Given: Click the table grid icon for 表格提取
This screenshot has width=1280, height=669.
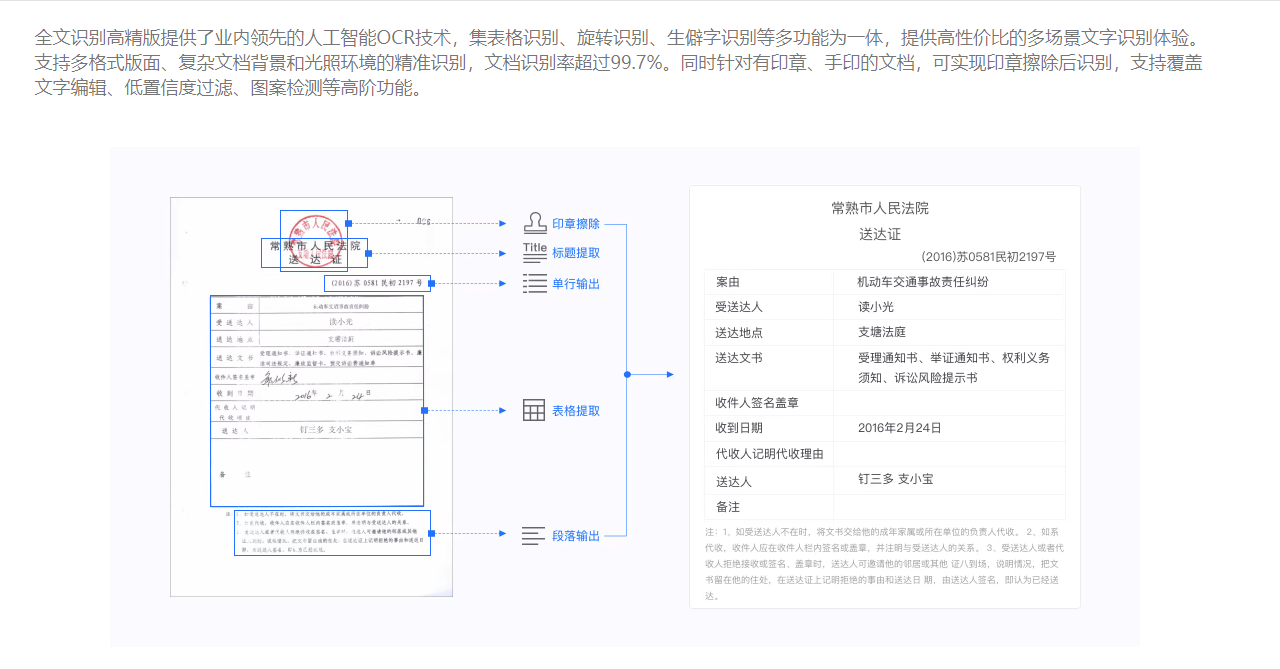Looking at the screenshot, I should (535, 410).
